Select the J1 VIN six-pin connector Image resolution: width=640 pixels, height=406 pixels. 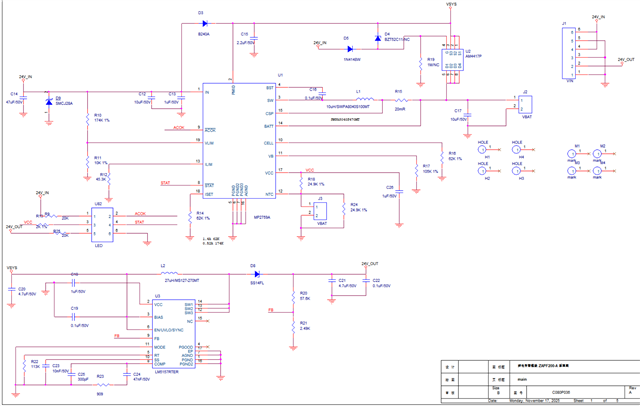569,53
